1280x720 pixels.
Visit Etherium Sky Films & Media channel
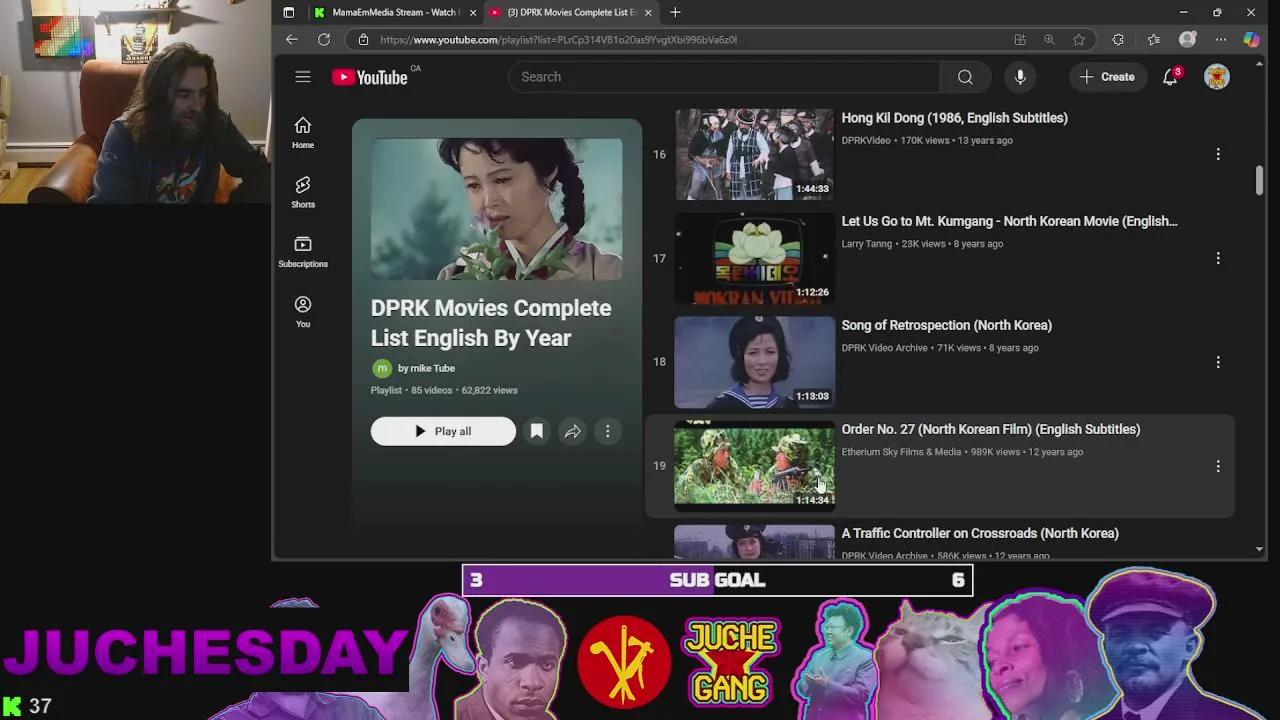(901, 452)
